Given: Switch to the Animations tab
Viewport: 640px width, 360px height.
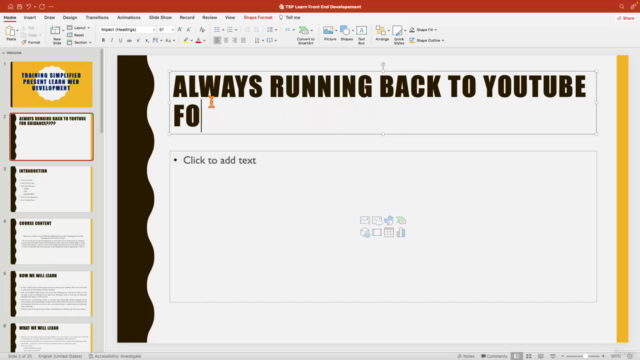Looking at the screenshot, I should (x=129, y=18).
